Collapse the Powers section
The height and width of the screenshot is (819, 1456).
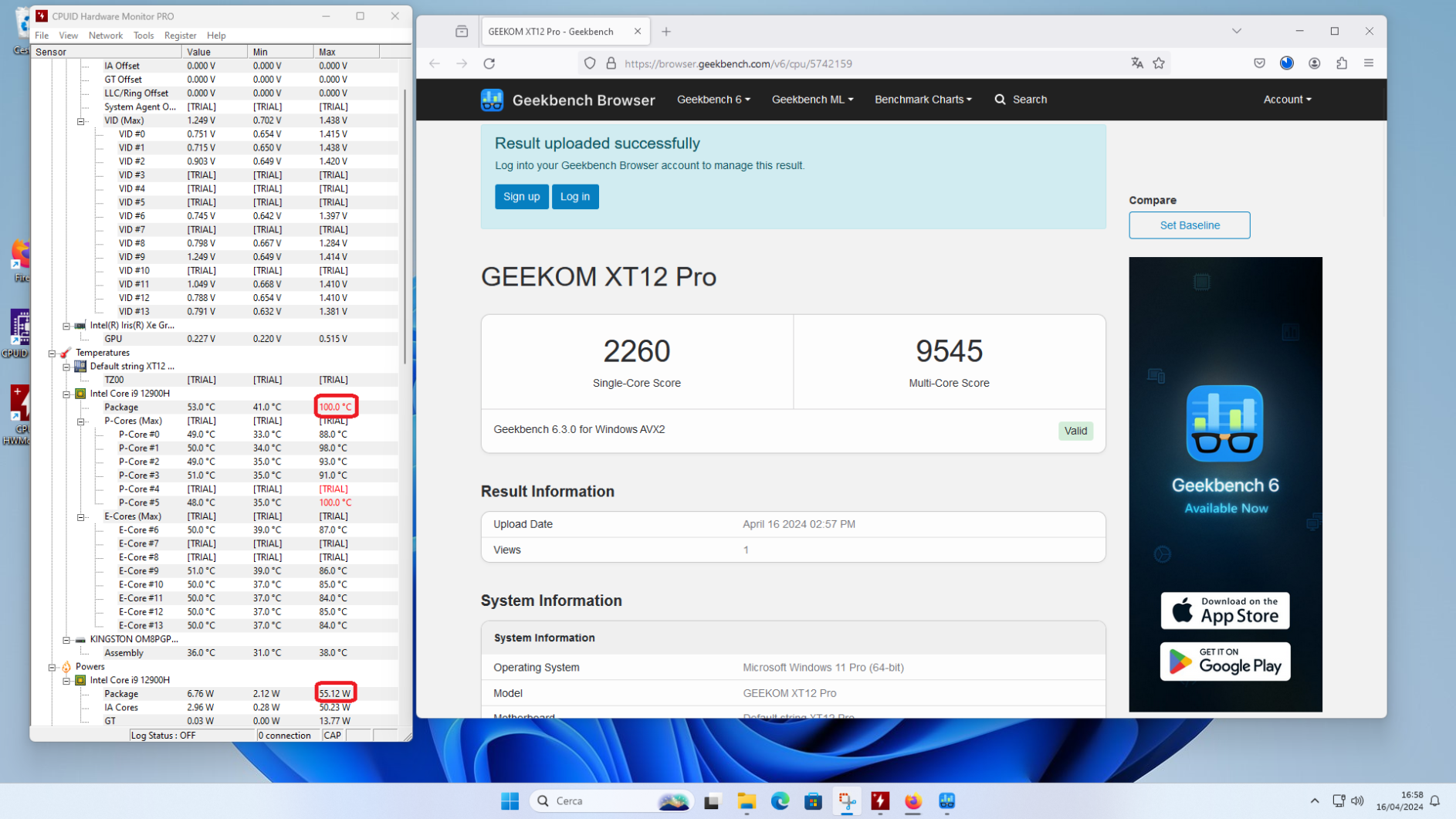52,667
